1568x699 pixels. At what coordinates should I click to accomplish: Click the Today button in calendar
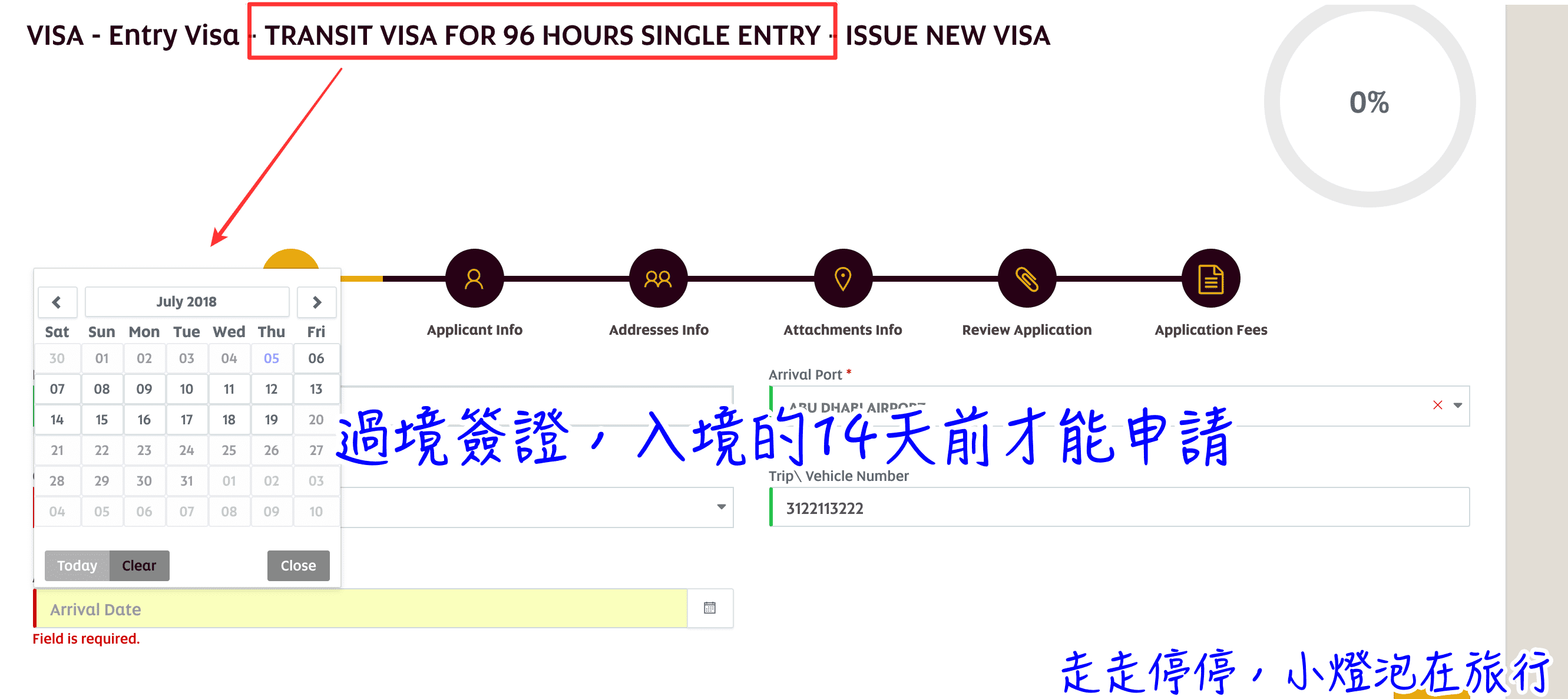tap(78, 564)
